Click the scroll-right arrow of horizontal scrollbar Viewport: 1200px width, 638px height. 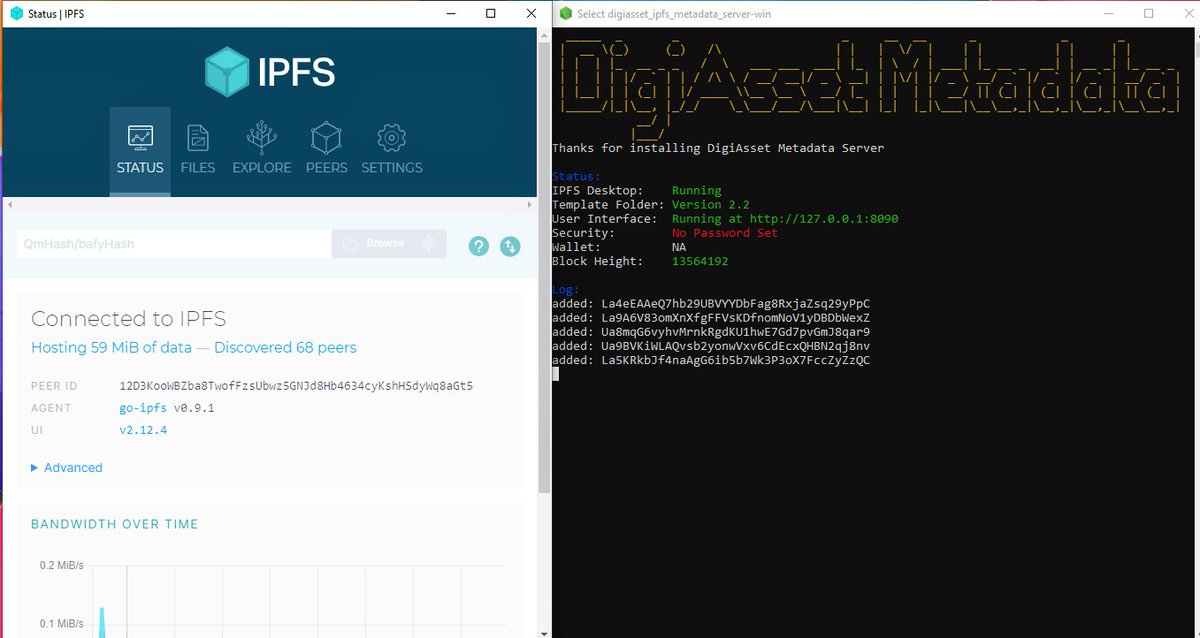click(x=529, y=205)
